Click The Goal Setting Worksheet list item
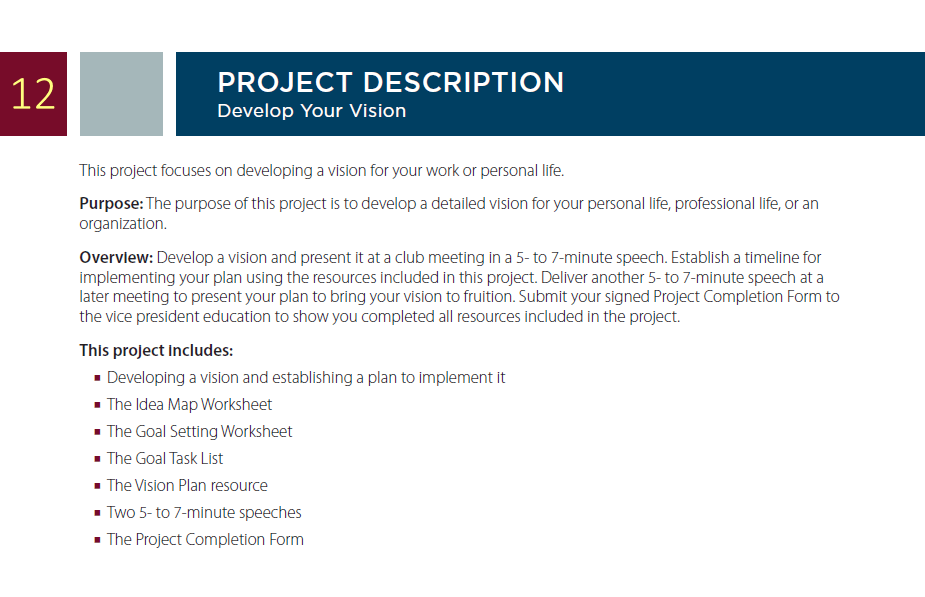The image size is (925, 597). tap(199, 432)
